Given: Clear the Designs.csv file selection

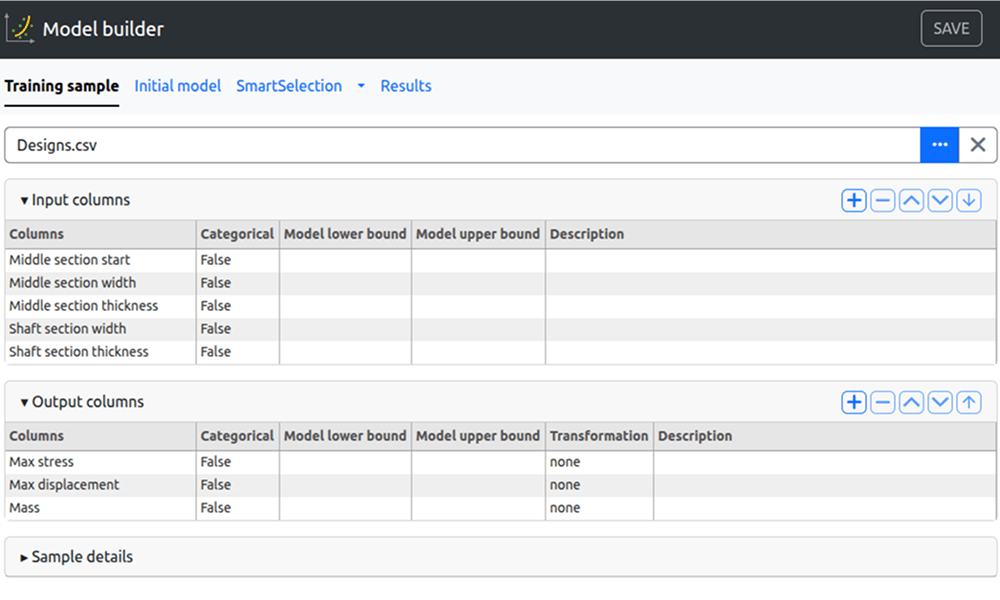Looking at the screenshot, I should click(978, 145).
